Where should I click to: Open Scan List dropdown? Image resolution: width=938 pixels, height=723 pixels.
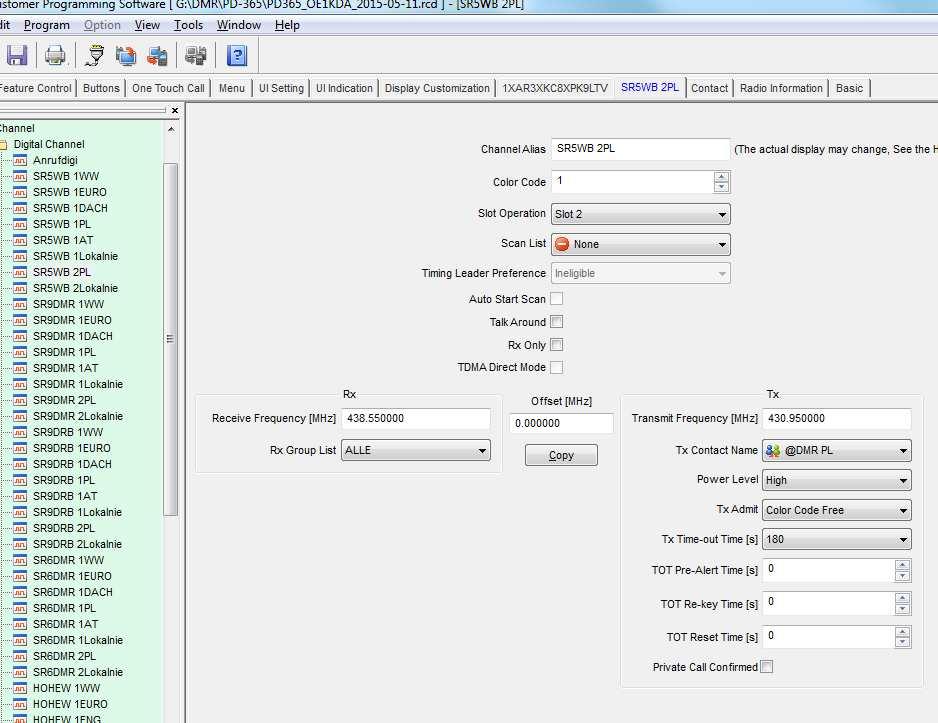pos(641,244)
